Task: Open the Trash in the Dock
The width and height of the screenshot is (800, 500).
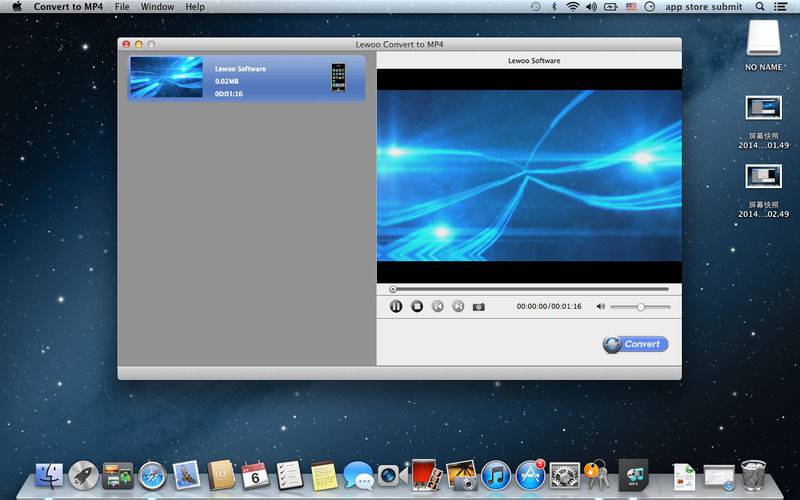Action: pos(753,476)
